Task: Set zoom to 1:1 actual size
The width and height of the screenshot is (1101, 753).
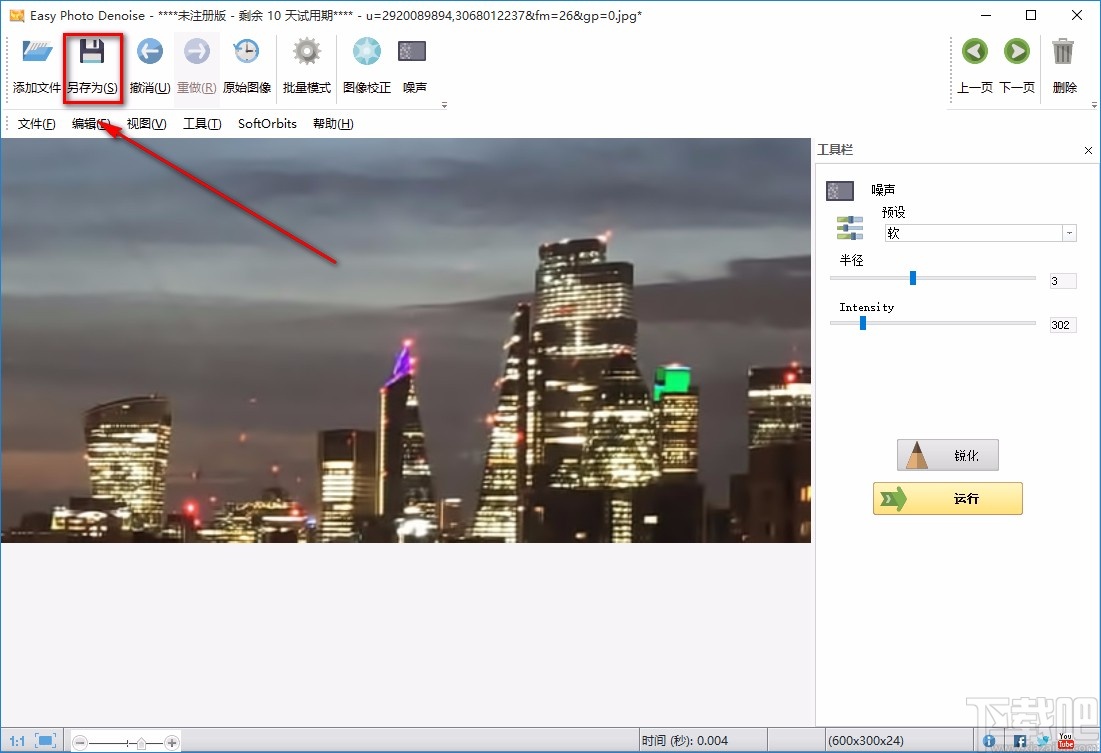Action: (17, 742)
